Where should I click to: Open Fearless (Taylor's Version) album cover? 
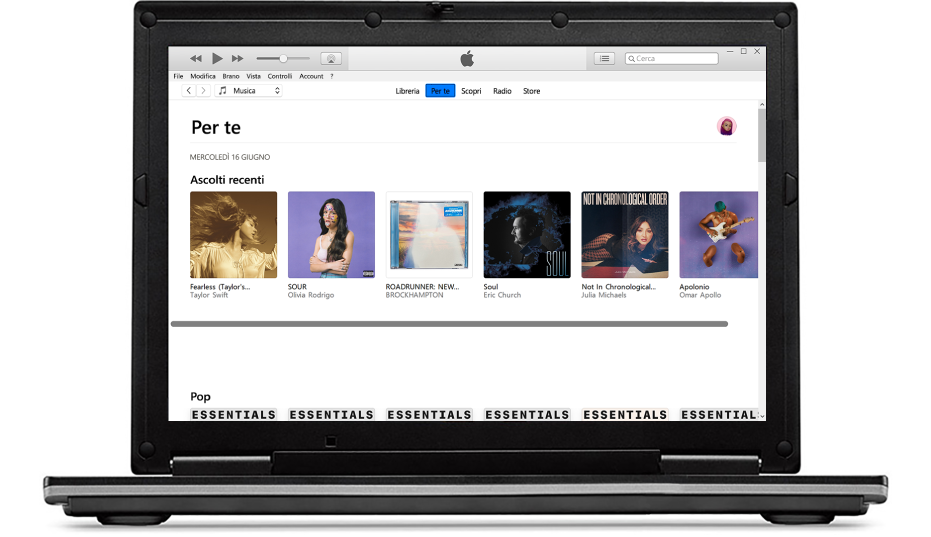pyautogui.click(x=233, y=235)
